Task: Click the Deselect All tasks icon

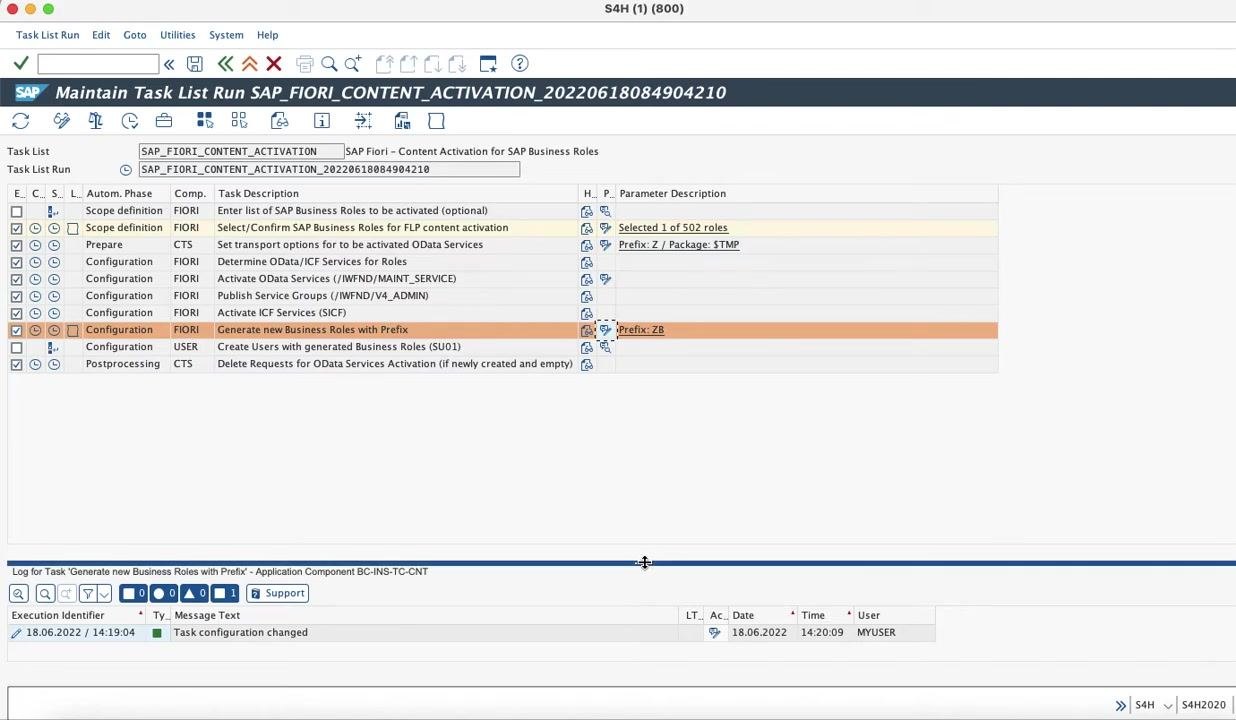Action: click(x=239, y=121)
